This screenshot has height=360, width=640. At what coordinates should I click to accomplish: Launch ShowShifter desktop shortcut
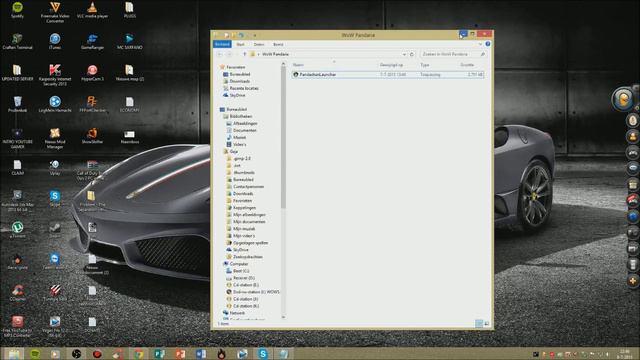click(x=92, y=136)
